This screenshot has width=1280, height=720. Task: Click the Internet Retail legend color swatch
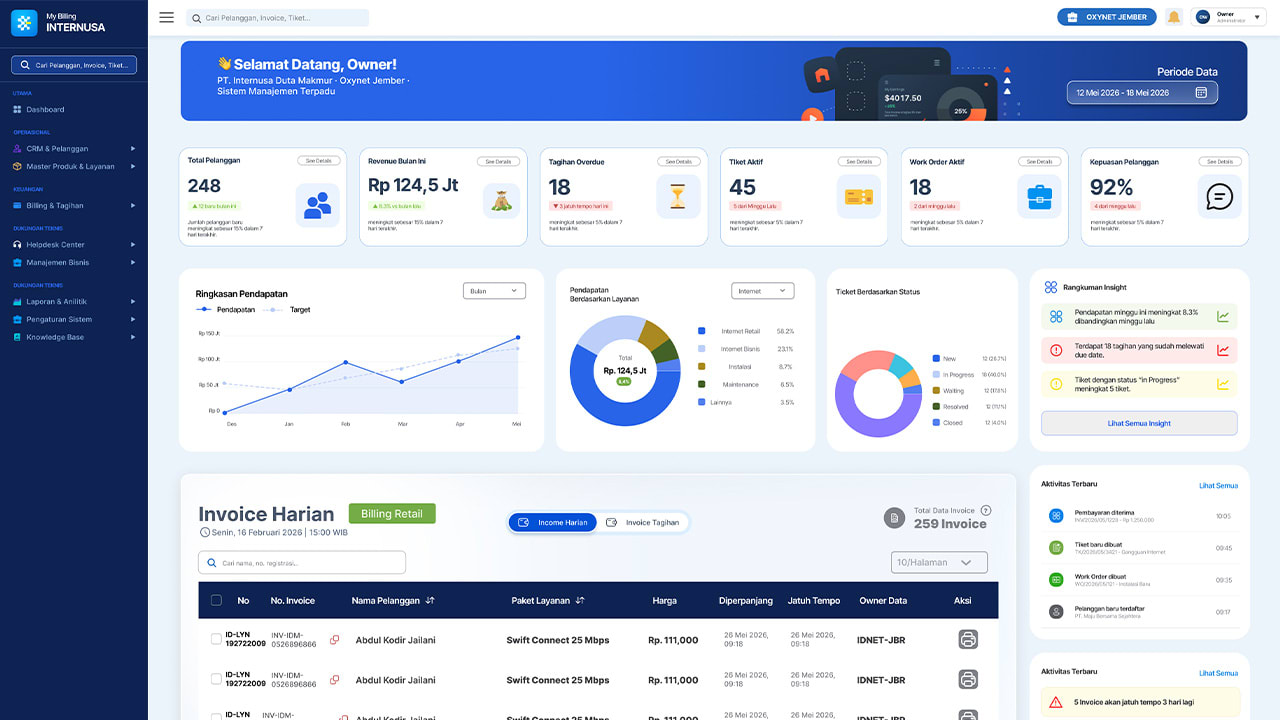click(702, 331)
